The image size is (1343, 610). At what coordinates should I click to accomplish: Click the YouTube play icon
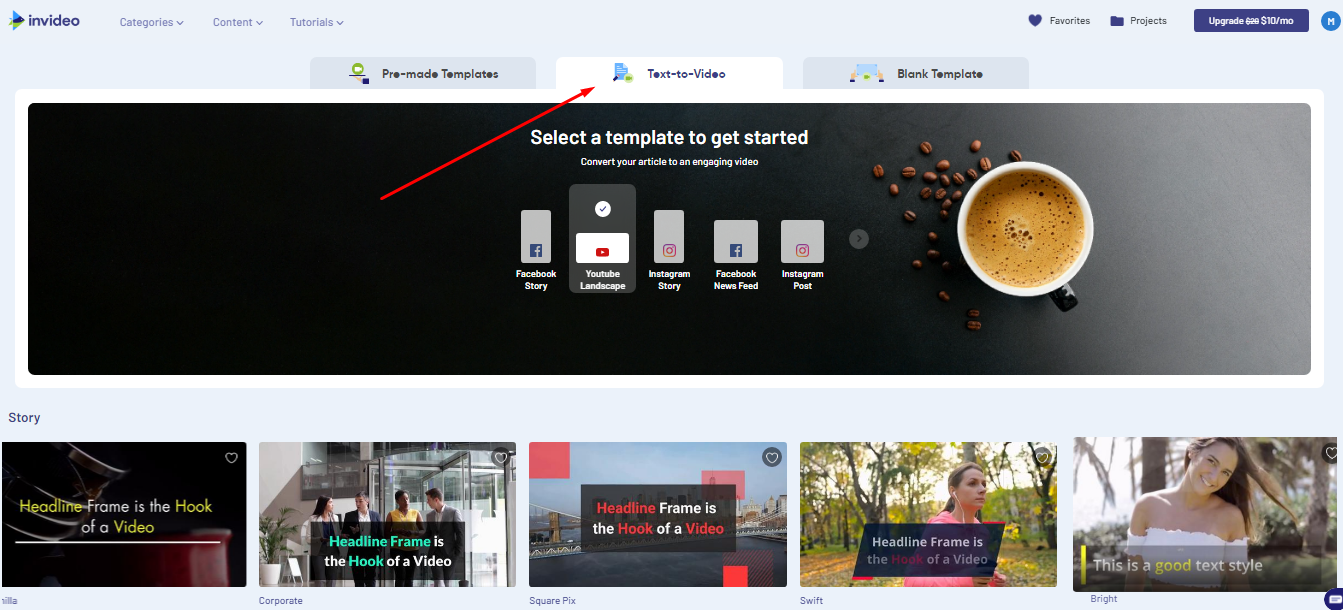[x=602, y=253]
